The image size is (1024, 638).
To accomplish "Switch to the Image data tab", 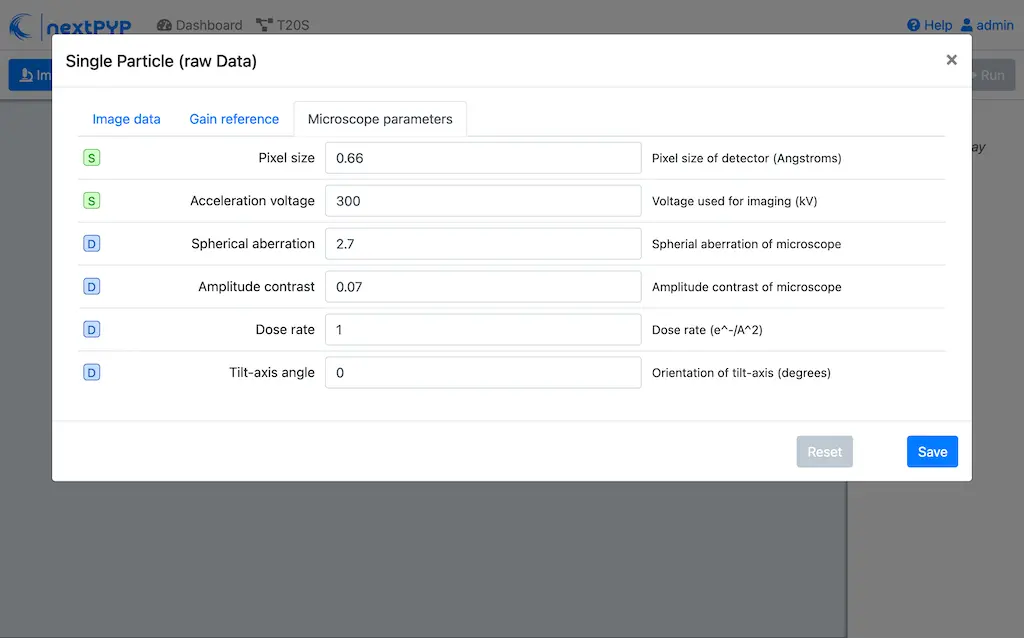I will click(x=126, y=118).
